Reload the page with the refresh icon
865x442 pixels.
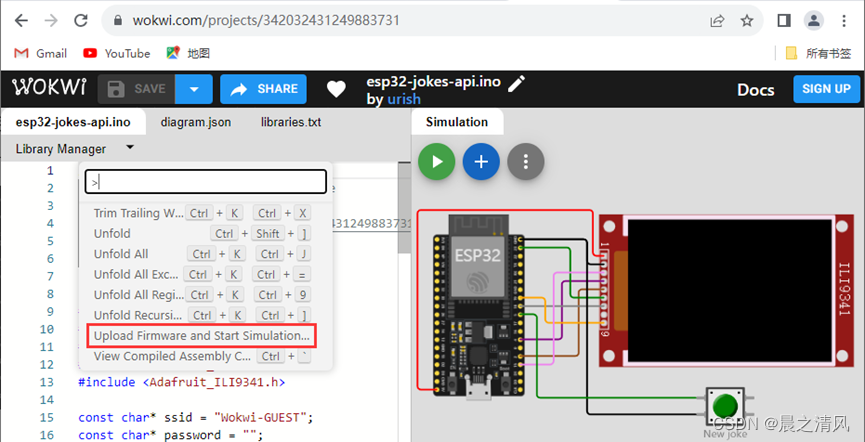pyautogui.click(x=81, y=21)
